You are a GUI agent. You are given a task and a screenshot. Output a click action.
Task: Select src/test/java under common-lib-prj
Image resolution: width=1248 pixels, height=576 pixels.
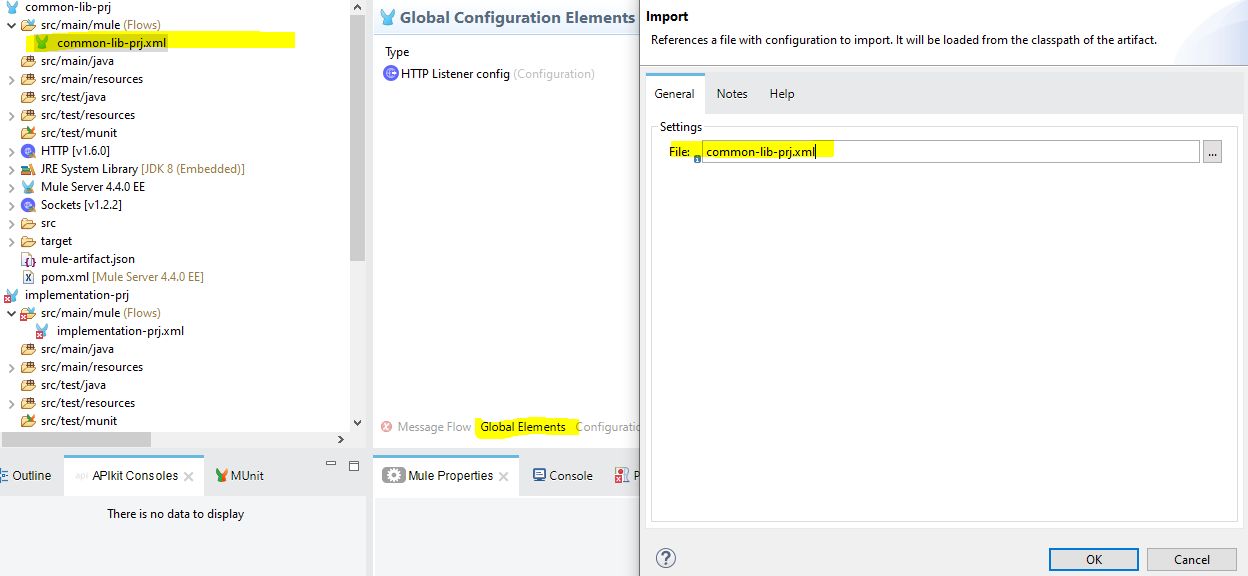pyautogui.click(x=73, y=97)
